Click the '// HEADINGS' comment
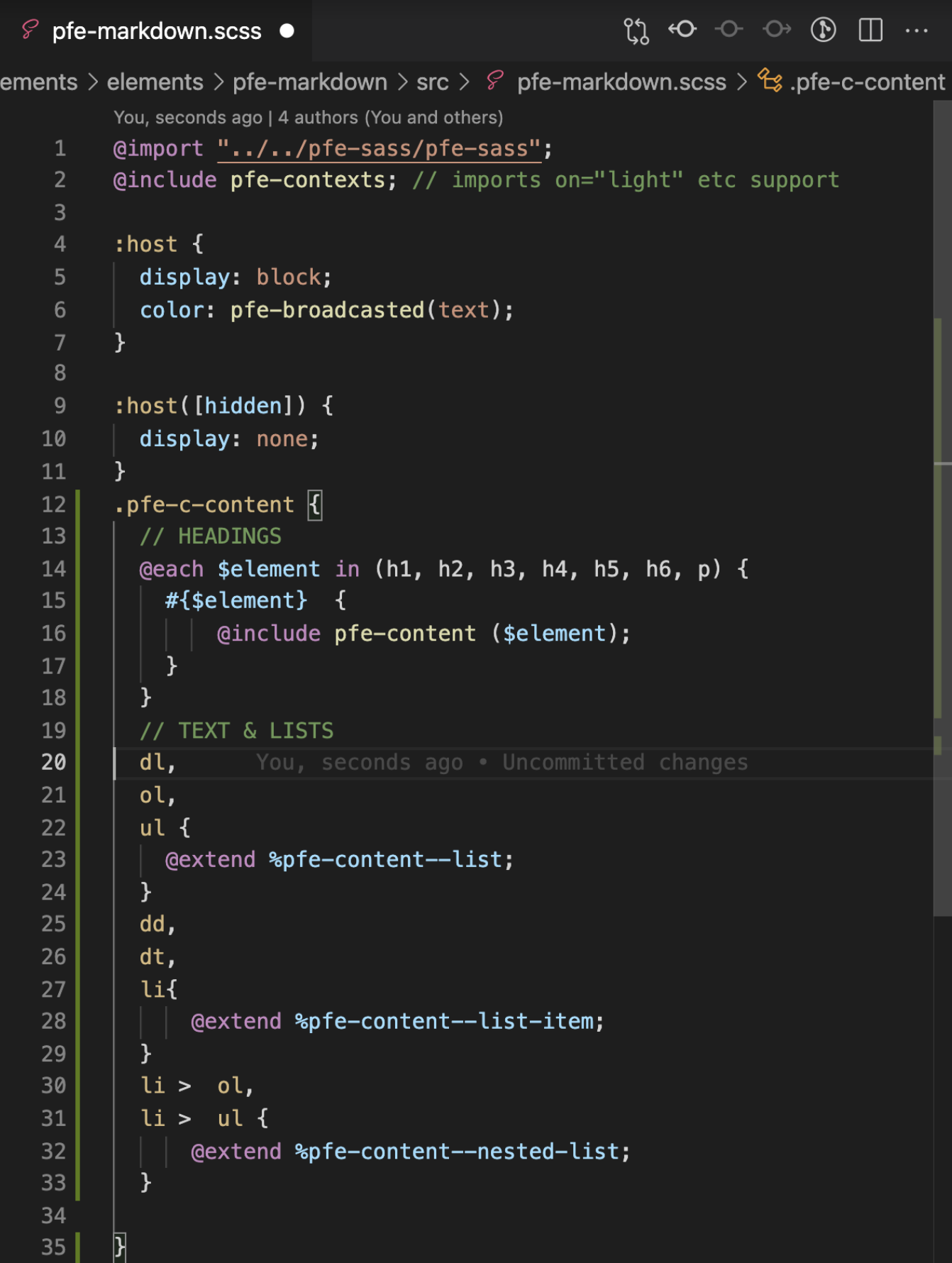 (211, 536)
